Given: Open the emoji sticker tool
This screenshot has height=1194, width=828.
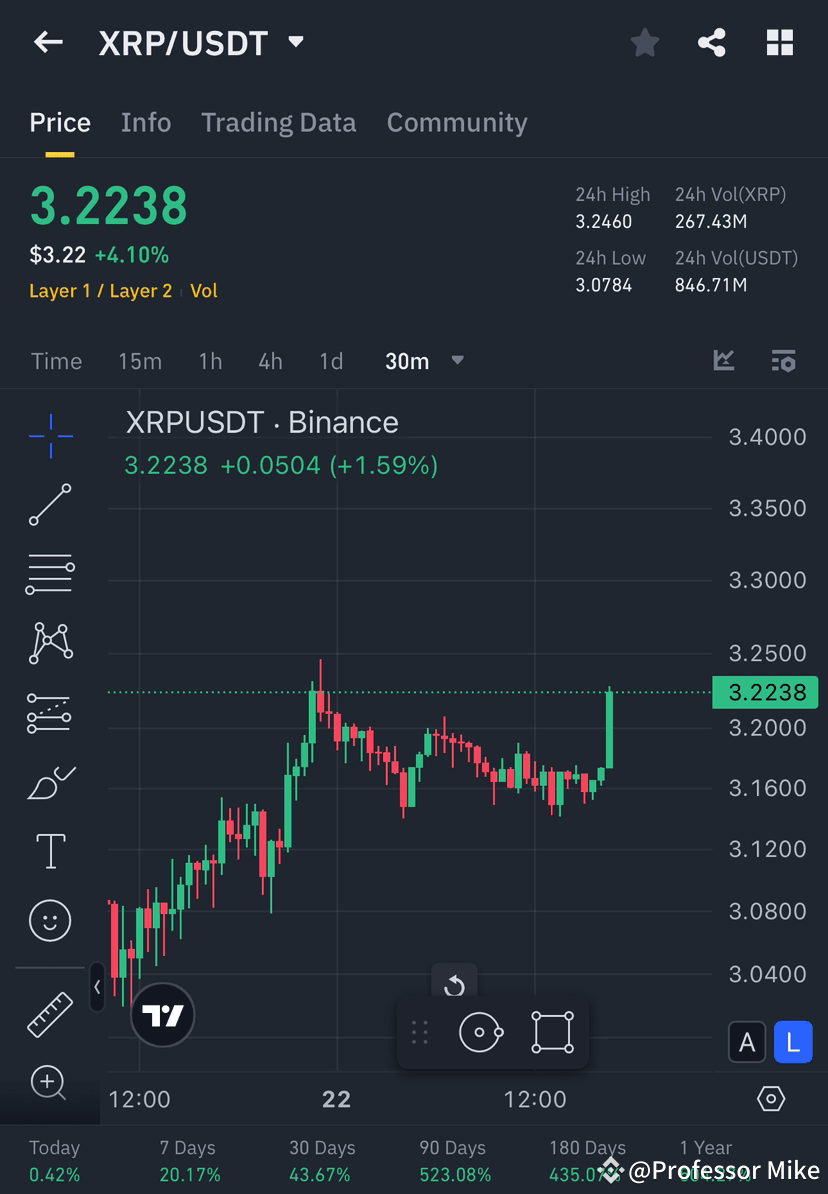Looking at the screenshot, I should pyautogui.click(x=50, y=920).
